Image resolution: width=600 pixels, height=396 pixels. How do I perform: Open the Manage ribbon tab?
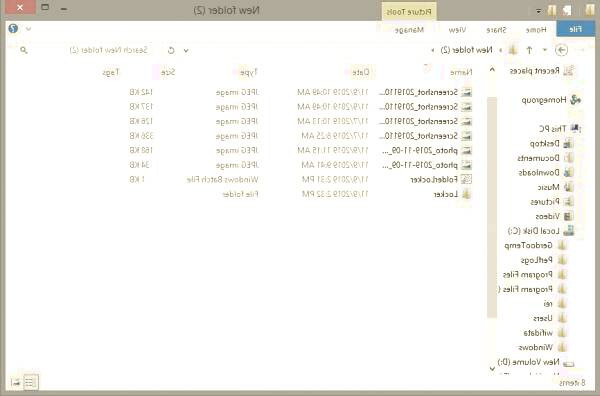409,29
